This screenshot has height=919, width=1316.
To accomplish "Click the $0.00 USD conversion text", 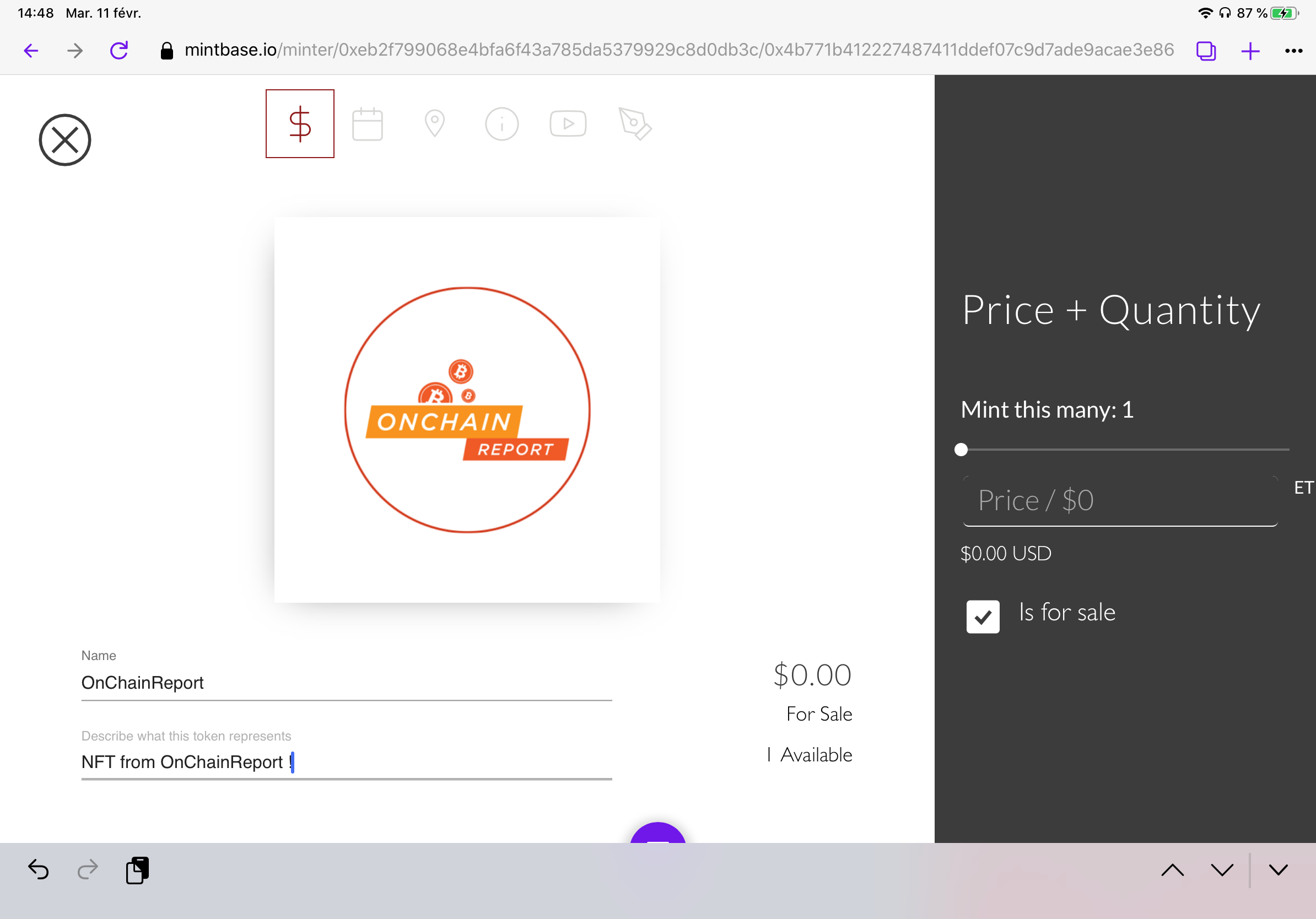I will tap(1006, 554).
